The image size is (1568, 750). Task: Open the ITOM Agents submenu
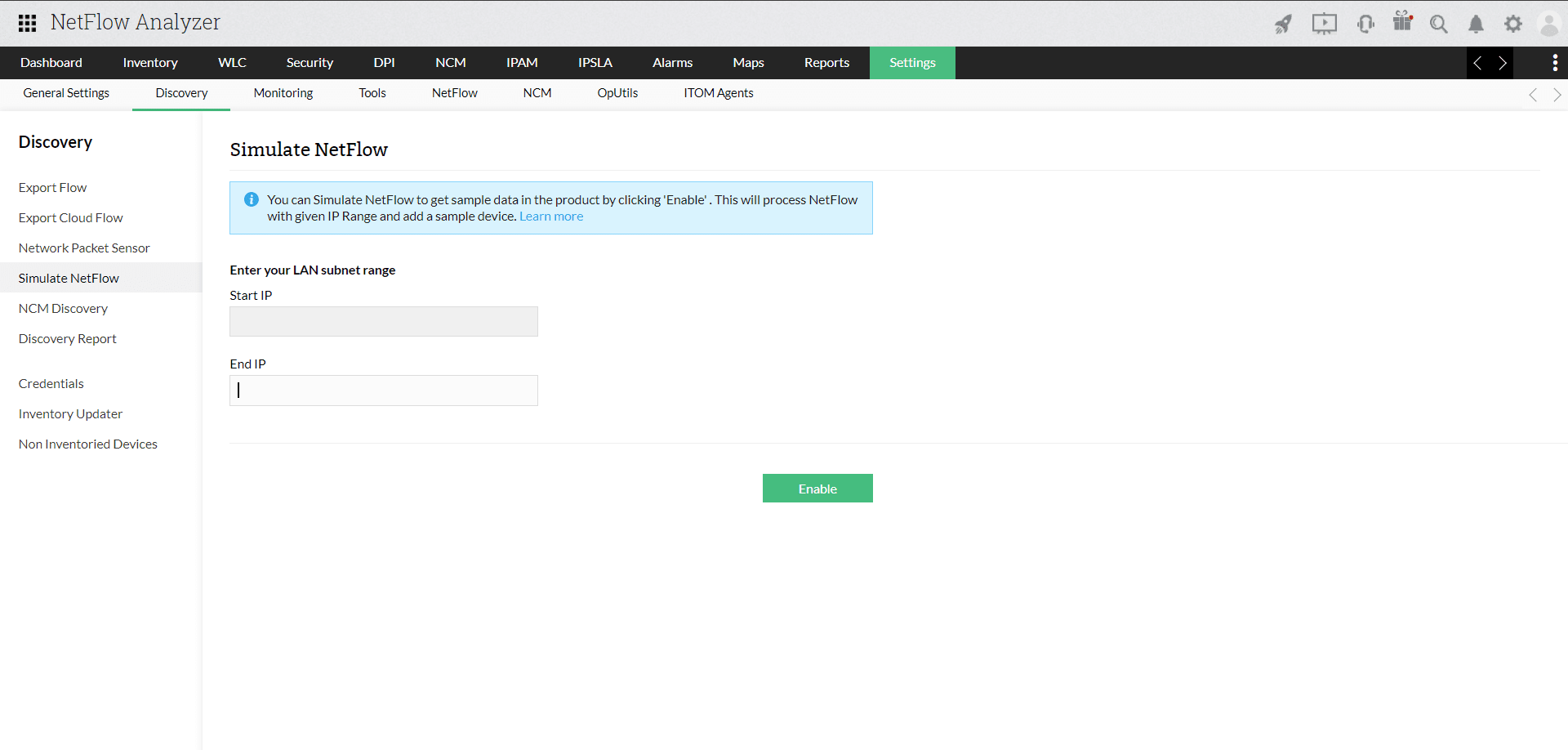tap(719, 93)
